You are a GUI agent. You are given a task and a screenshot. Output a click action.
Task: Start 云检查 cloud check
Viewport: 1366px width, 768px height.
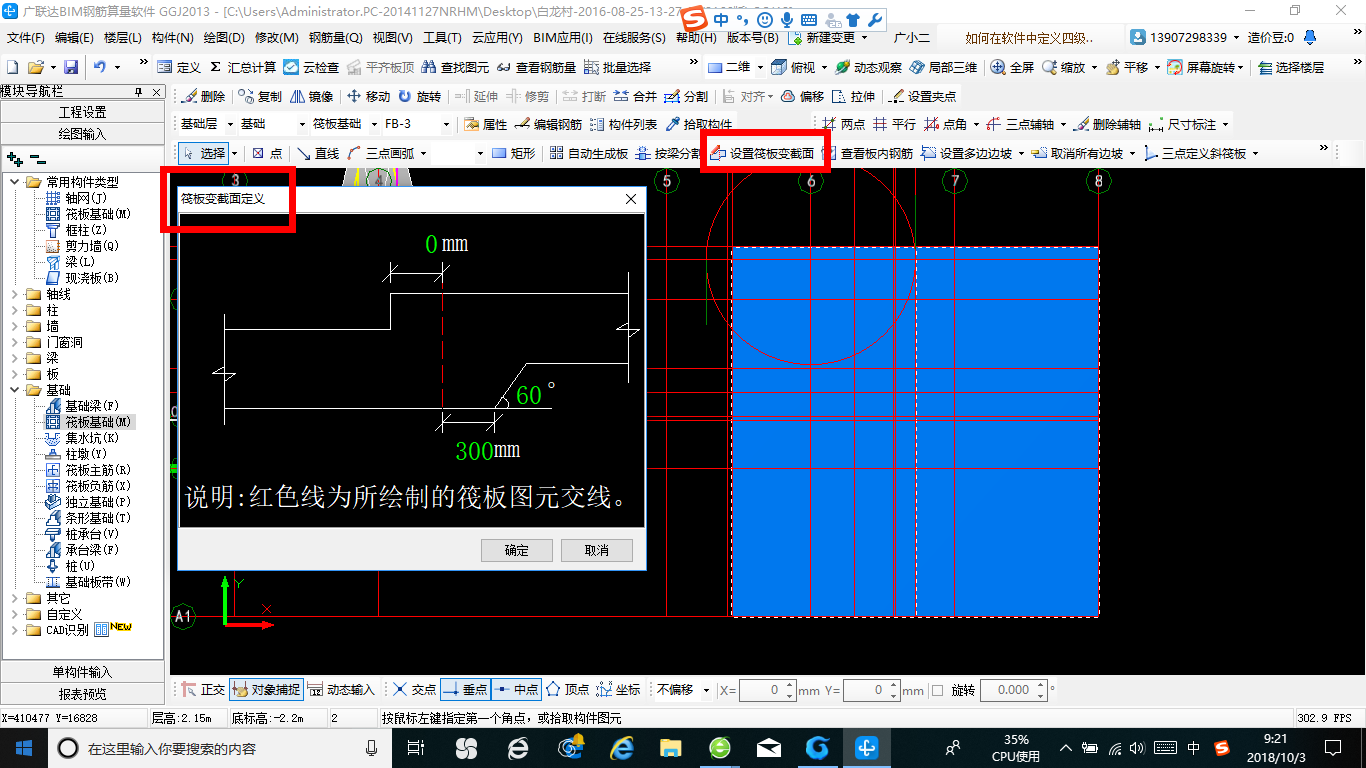click(312, 67)
